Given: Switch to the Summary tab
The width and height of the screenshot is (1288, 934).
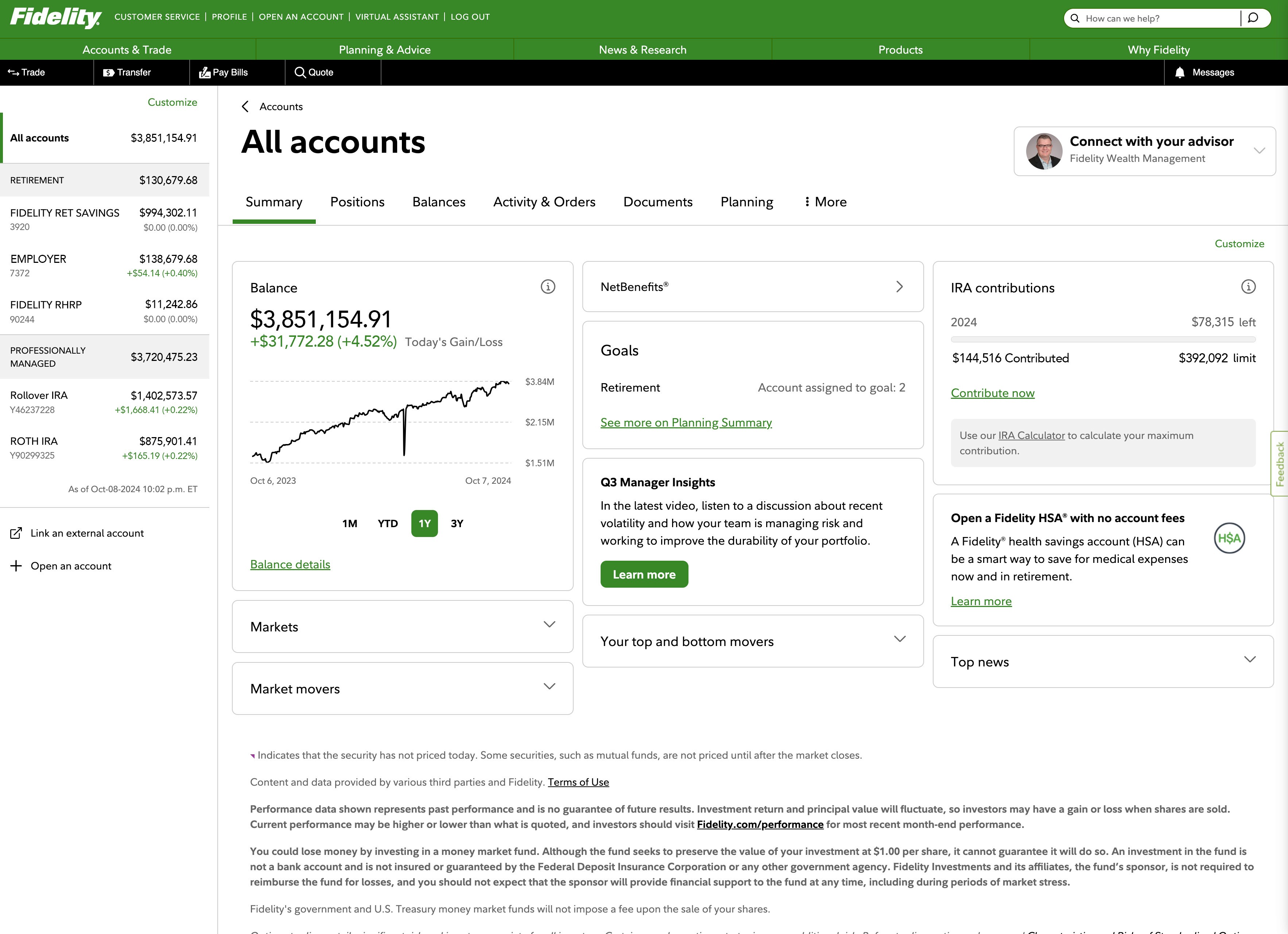Looking at the screenshot, I should [x=274, y=202].
